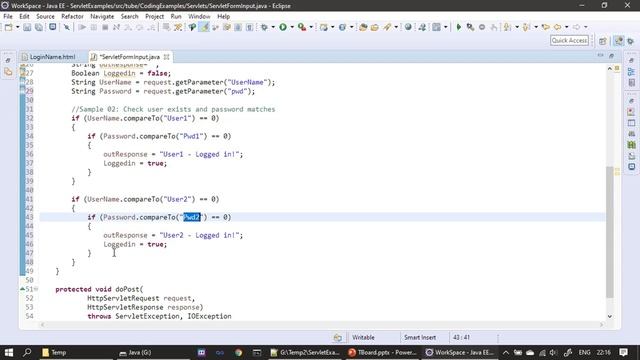The image size is (640, 360).
Task: Click the 'doPost' method name text
Action: (x=127, y=289)
